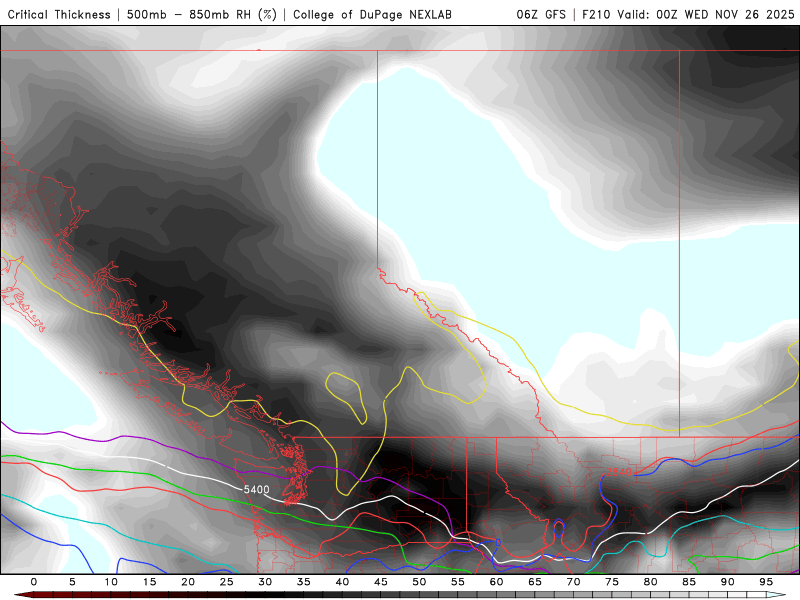Click the '30' tick on the color bar
The image size is (800, 600).
pyautogui.click(x=265, y=582)
